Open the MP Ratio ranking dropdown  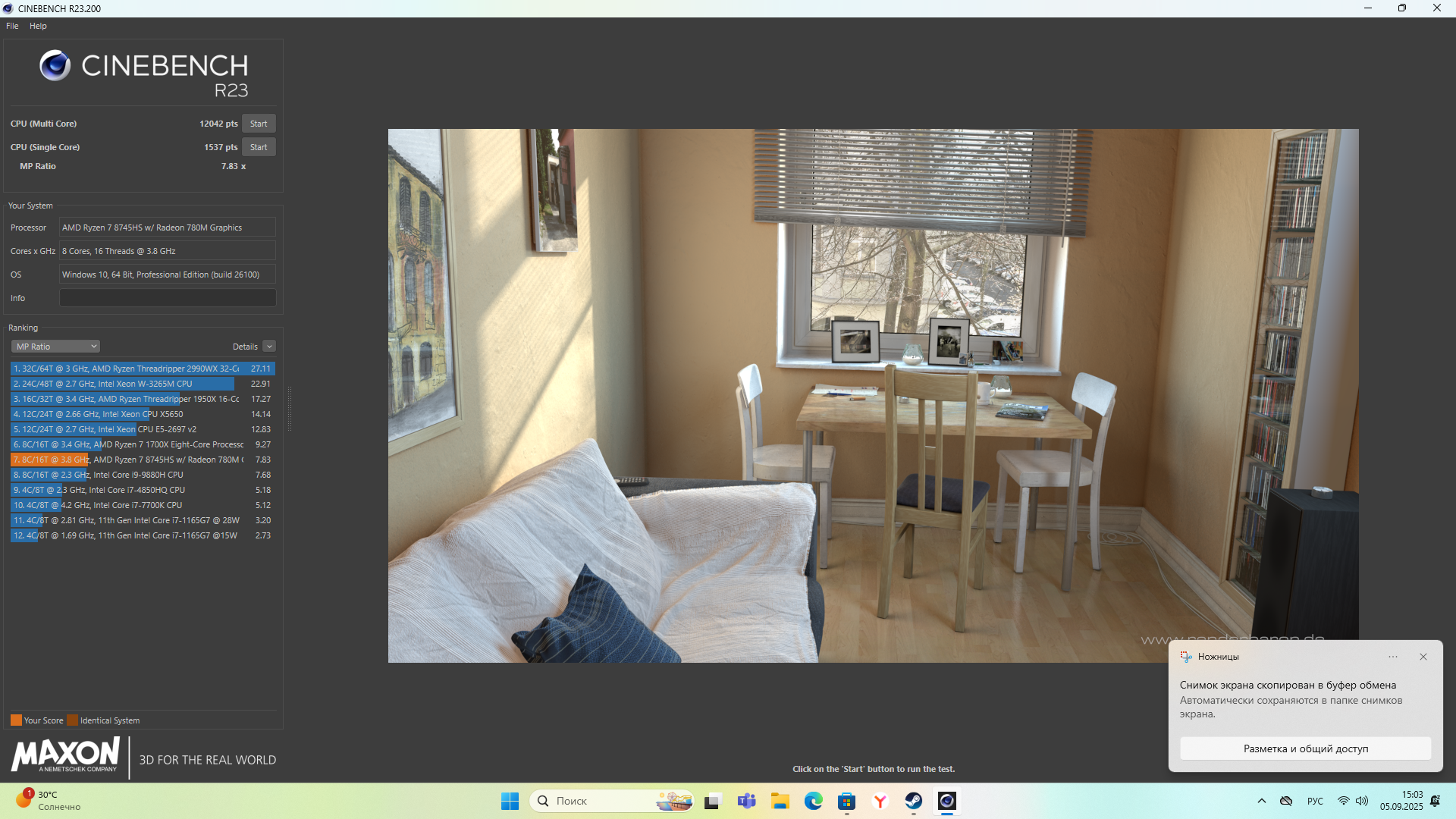(56, 347)
